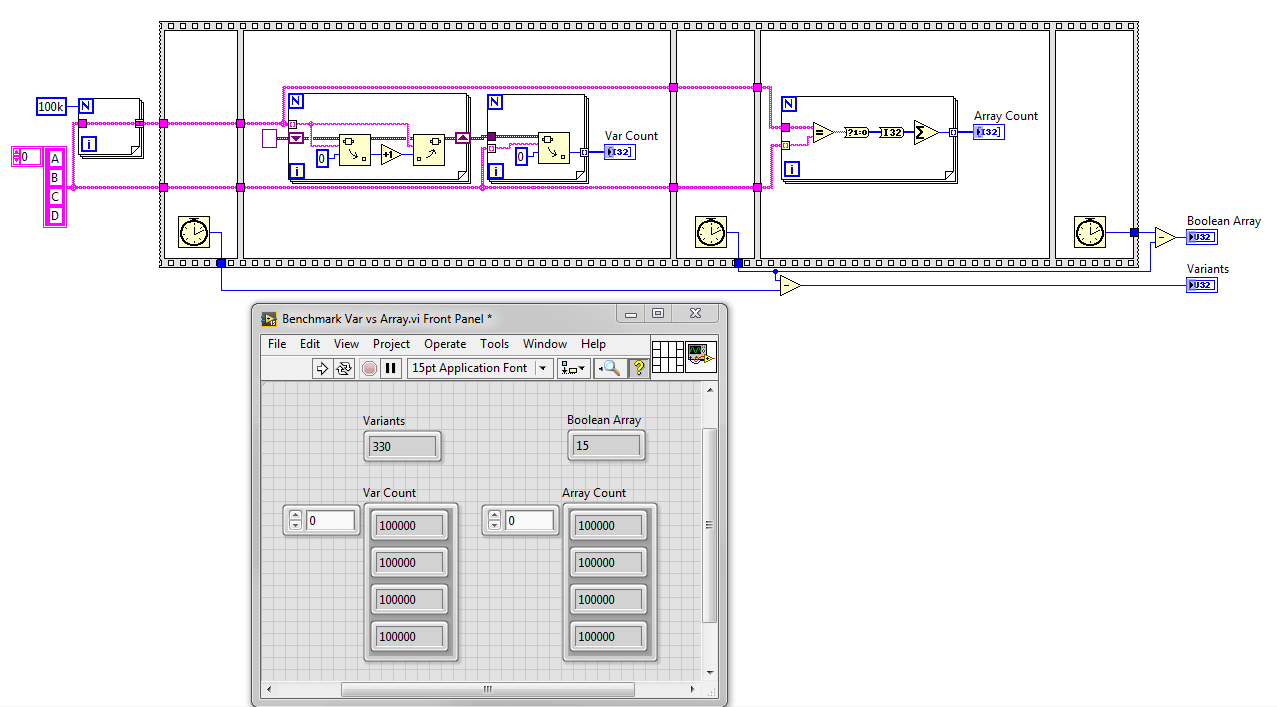Open the File menu
The image size is (1277, 707).
click(x=277, y=344)
